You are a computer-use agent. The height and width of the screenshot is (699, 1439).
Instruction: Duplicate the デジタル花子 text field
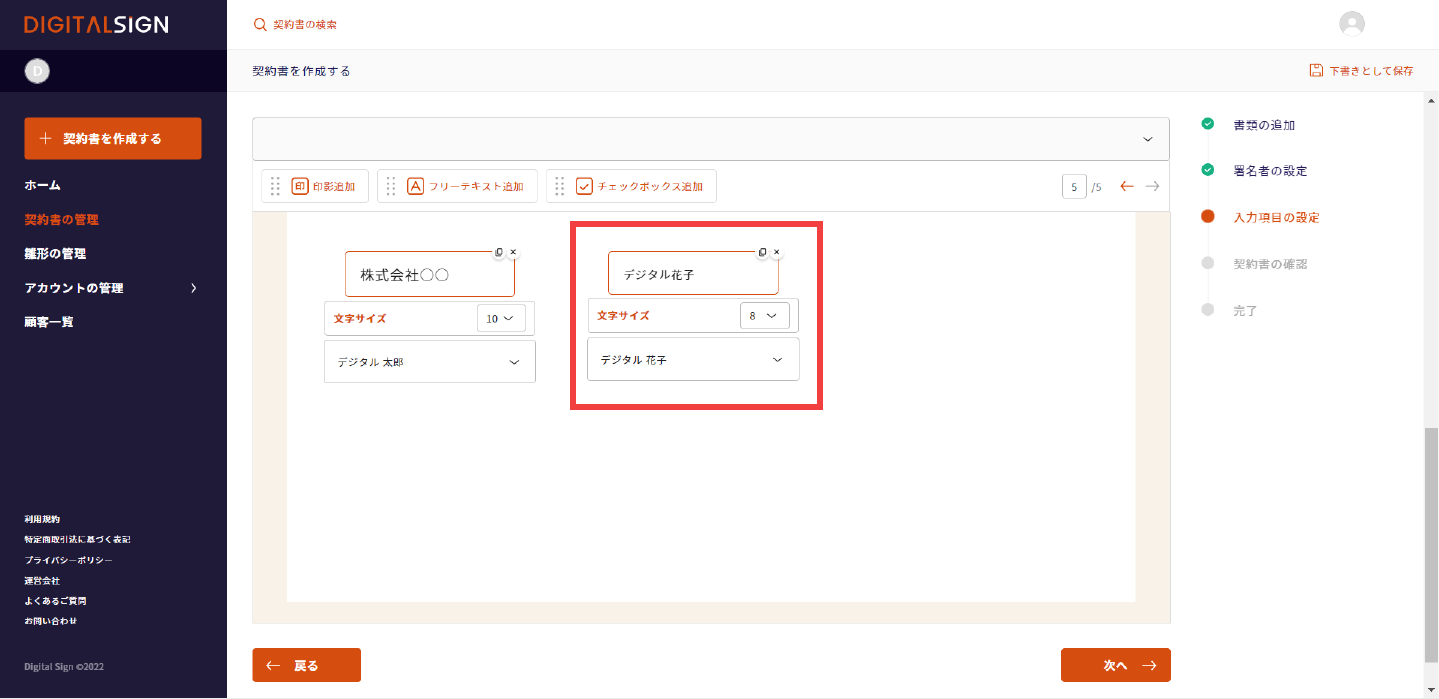coord(762,252)
